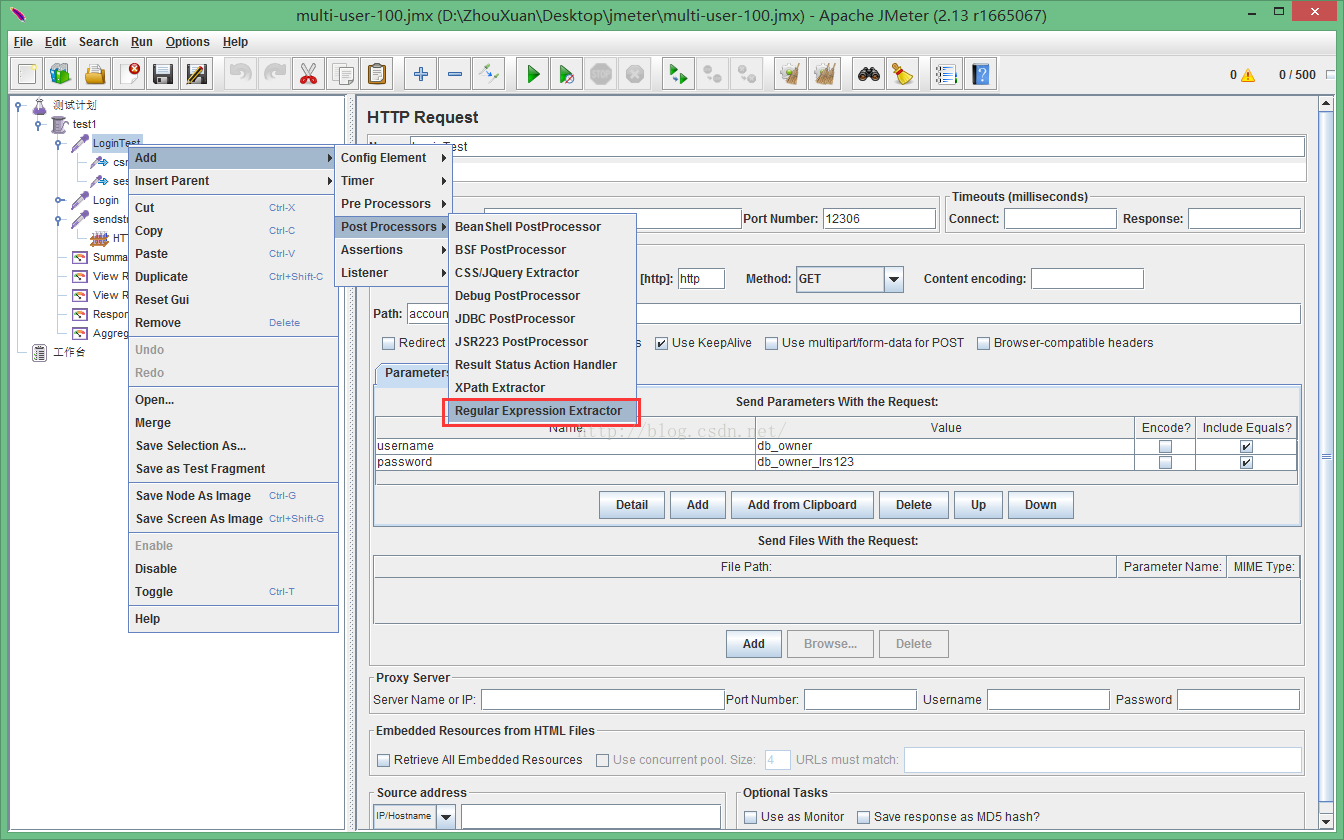Click the Proxy Server Name or IP field
This screenshot has width=1344, height=840.
602,700
